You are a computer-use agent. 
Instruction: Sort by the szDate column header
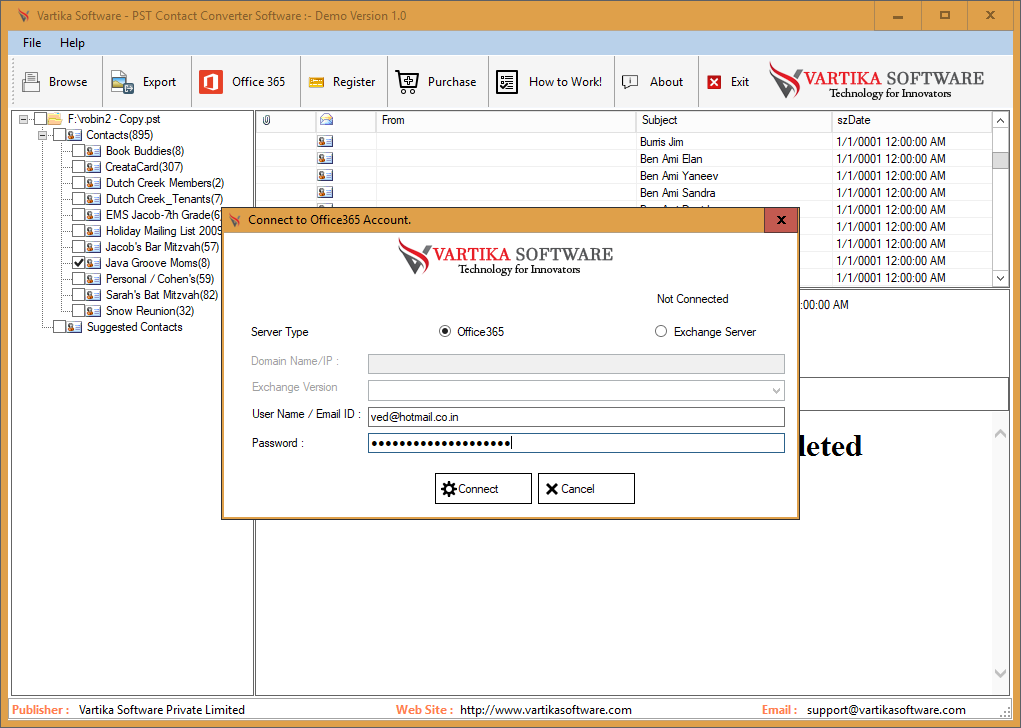[912, 120]
